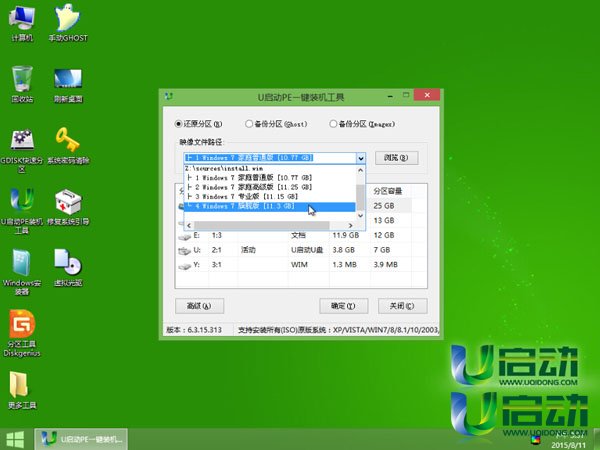600x450 pixels.
Task: Open the 回收站 recycle bin icon
Action: coord(22,84)
